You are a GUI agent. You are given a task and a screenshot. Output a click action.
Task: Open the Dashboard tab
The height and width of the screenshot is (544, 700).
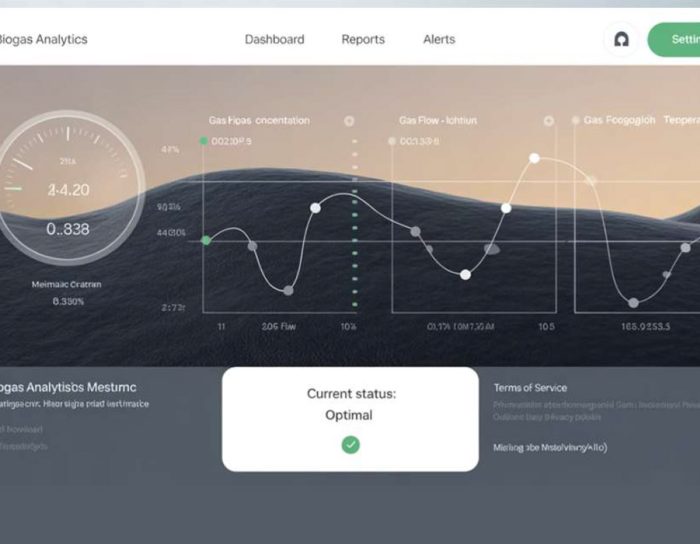274,40
